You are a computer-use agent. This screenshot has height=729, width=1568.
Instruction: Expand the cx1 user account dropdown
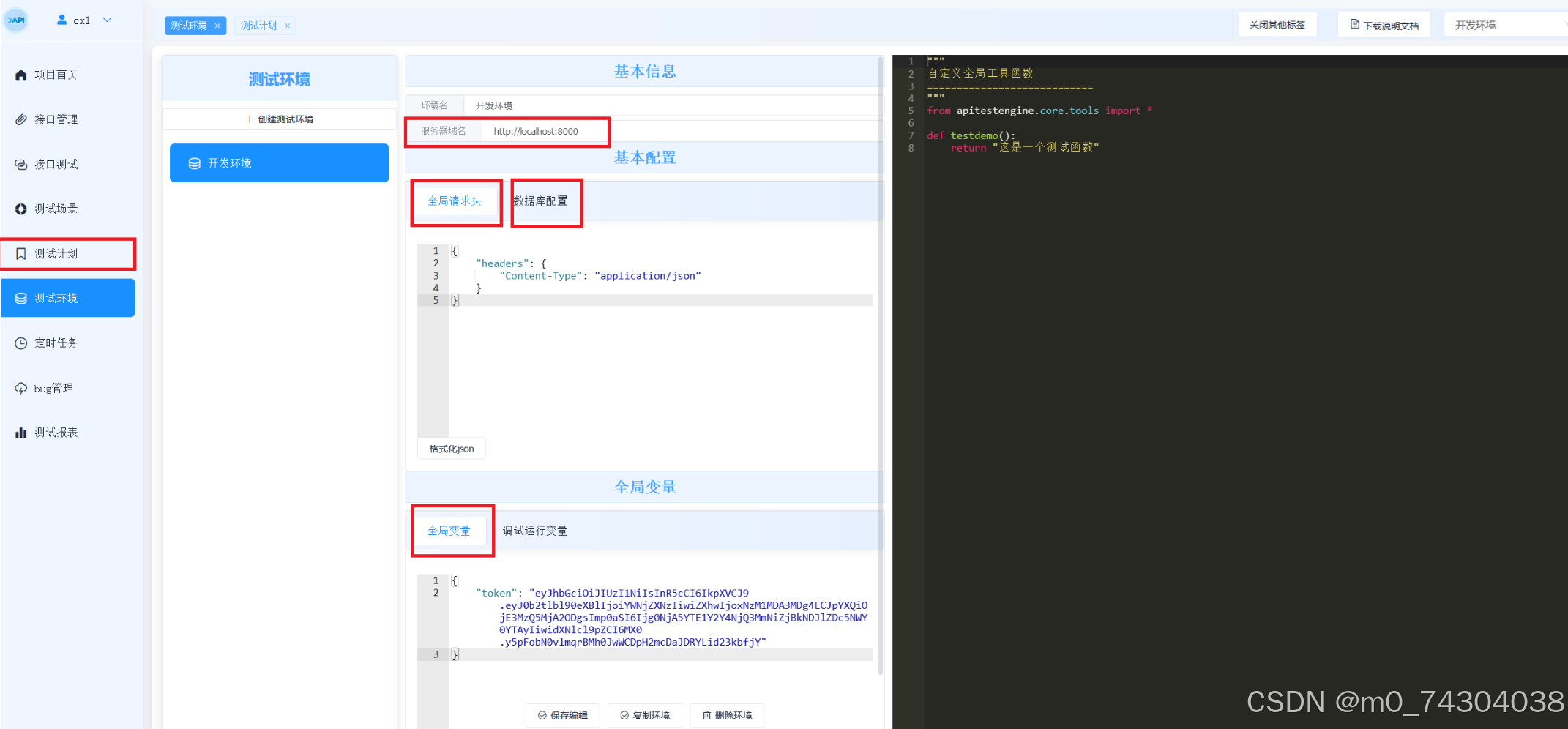point(84,20)
